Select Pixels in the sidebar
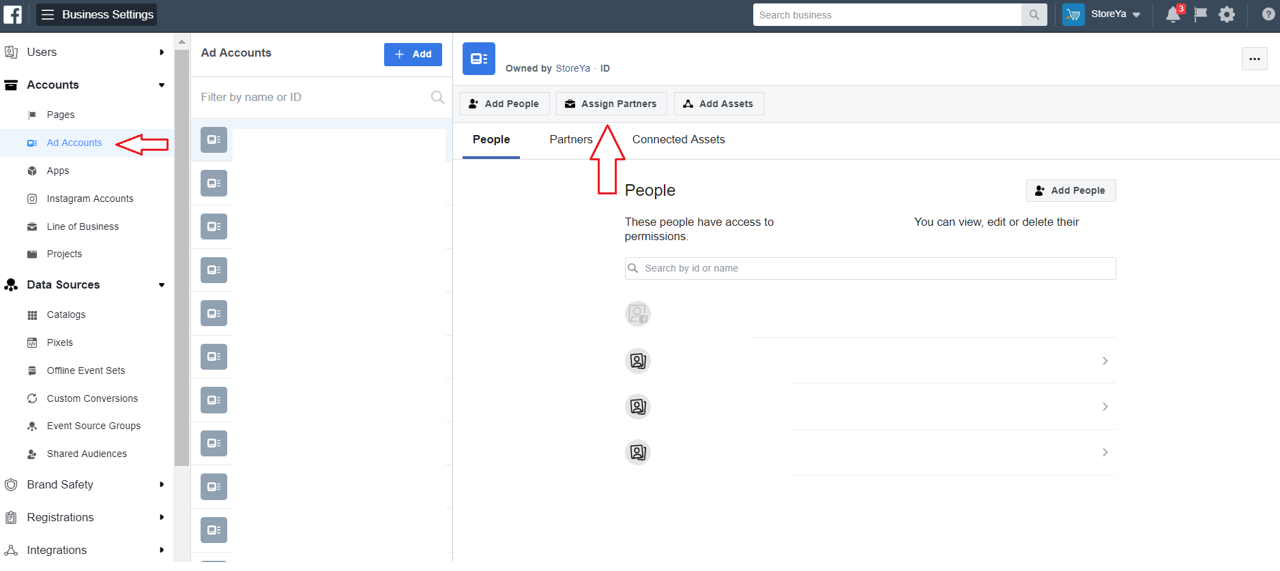The width and height of the screenshot is (1280, 571). pyautogui.click(x=59, y=343)
